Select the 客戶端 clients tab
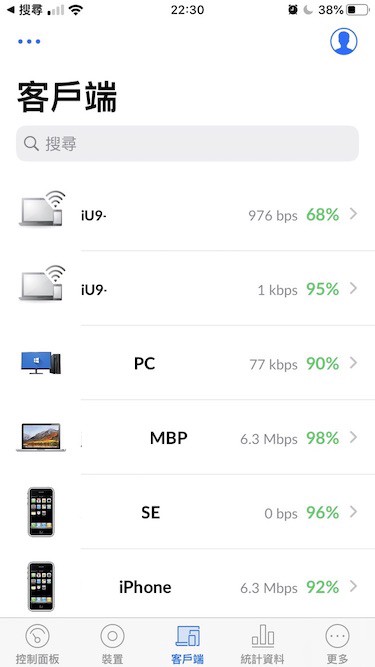Screen dimensions: 375x667 click(188, 644)
